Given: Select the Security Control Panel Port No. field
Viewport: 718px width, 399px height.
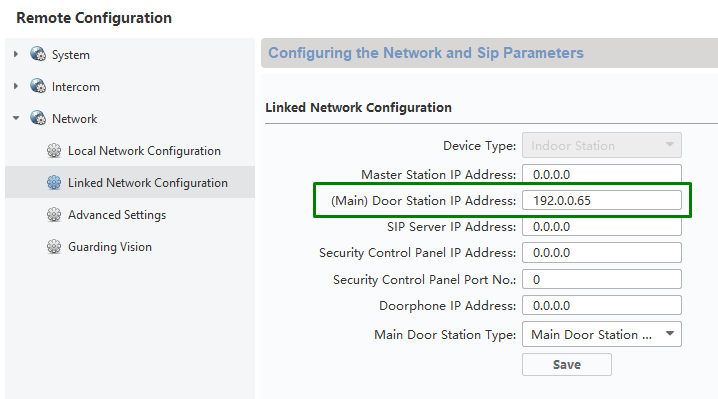Looking at the screenshot, I should click(x=602, y=279).
